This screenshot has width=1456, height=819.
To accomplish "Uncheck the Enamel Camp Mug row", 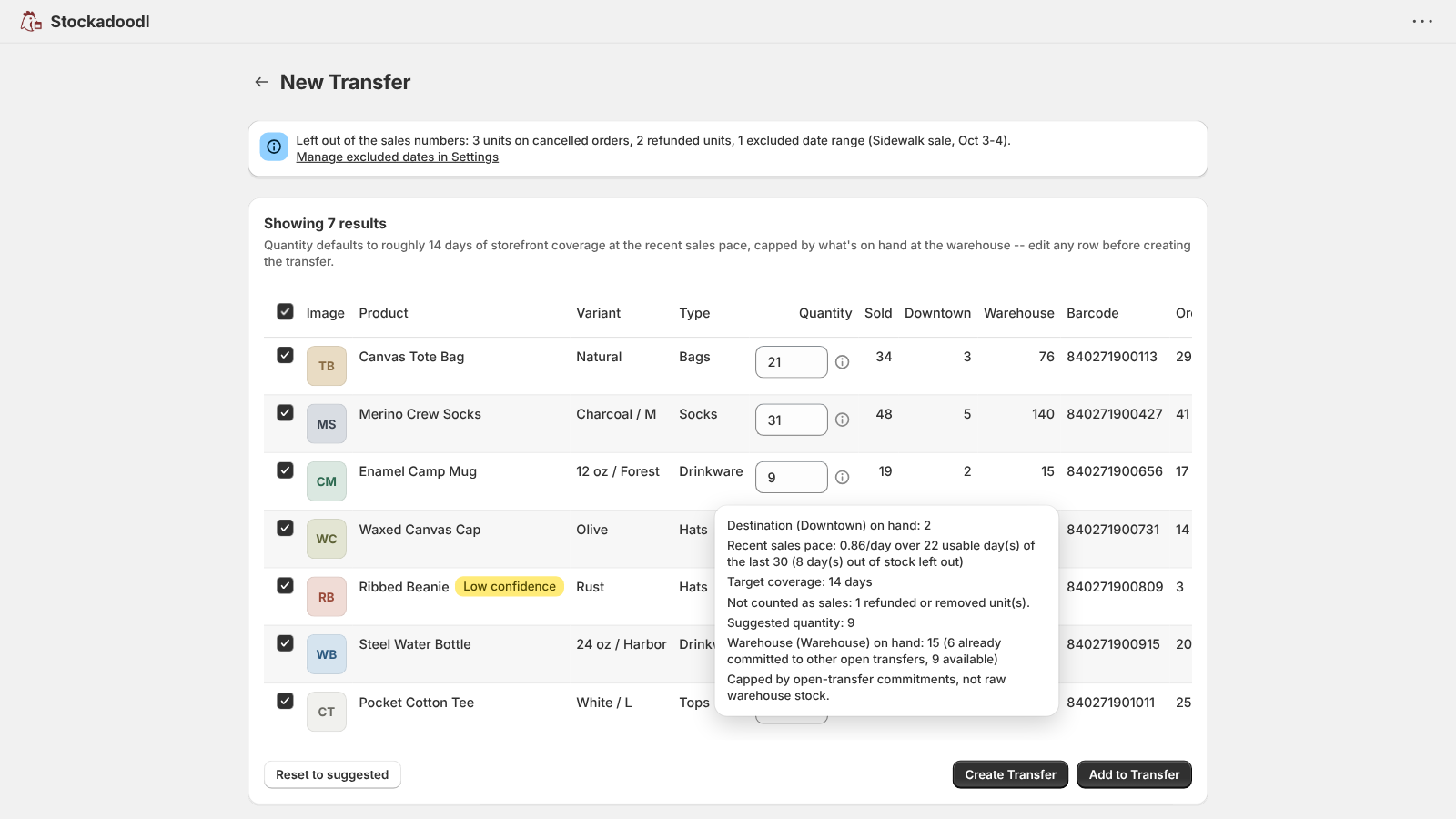I will click(x=285, y=470).
